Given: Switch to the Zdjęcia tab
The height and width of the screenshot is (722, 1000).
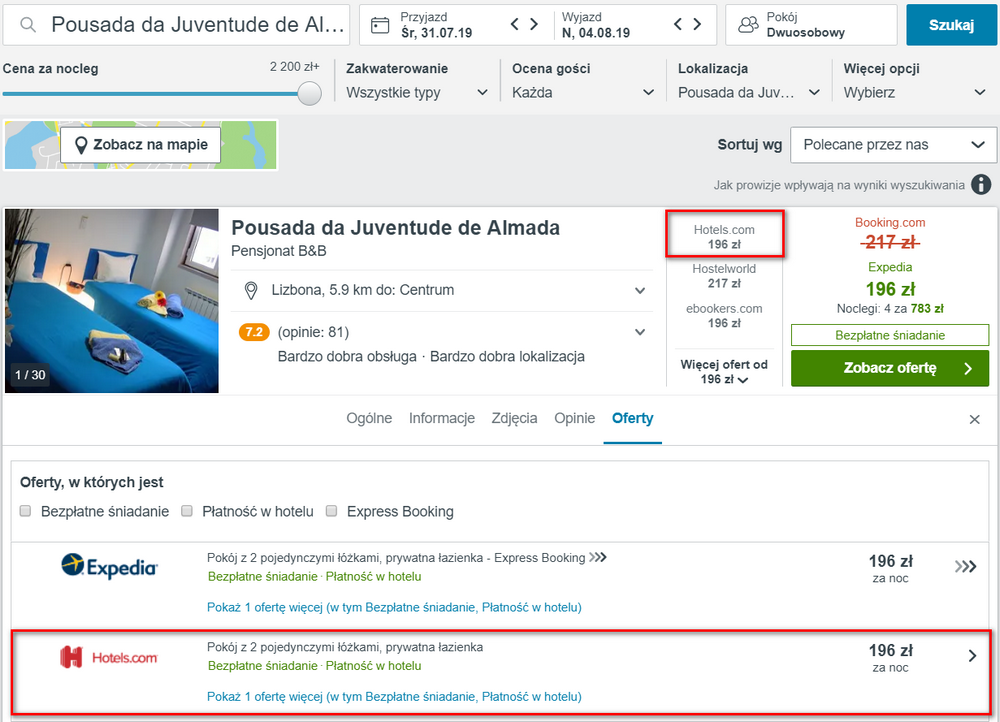Looking at the screenshot, I should pos(514,418).
